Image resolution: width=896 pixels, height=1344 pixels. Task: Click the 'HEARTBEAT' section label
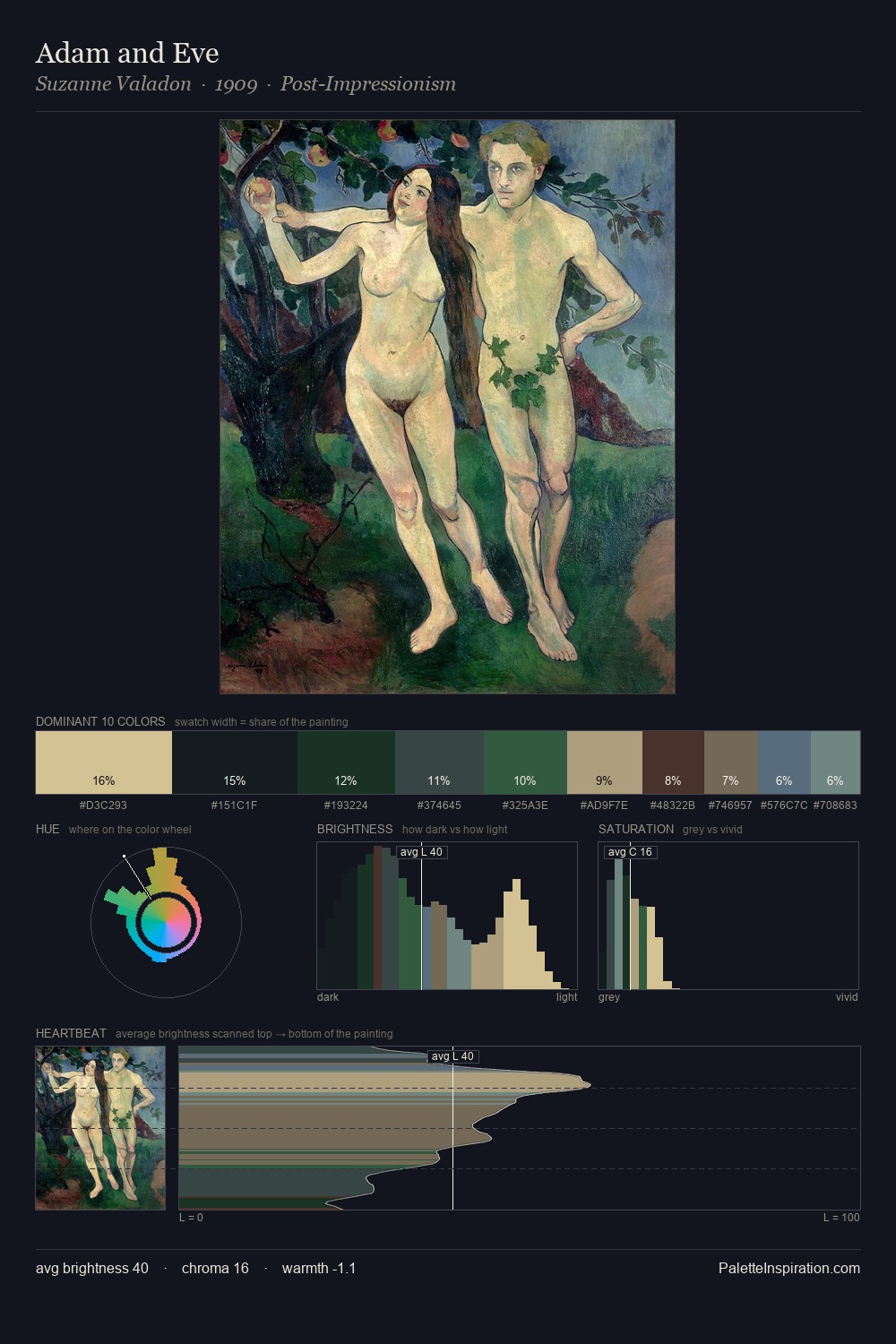coord(71,1033)
